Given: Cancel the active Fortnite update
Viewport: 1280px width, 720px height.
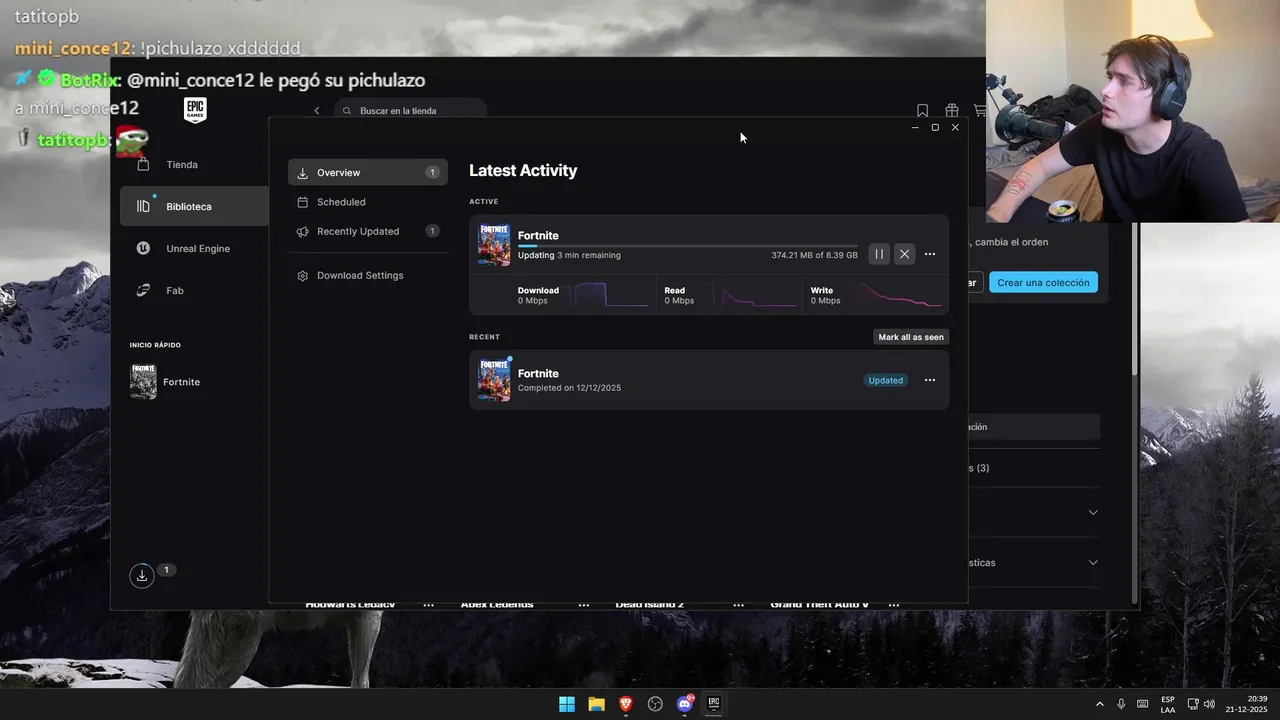Looking at the screenshot, I should (x=904, y=254).
